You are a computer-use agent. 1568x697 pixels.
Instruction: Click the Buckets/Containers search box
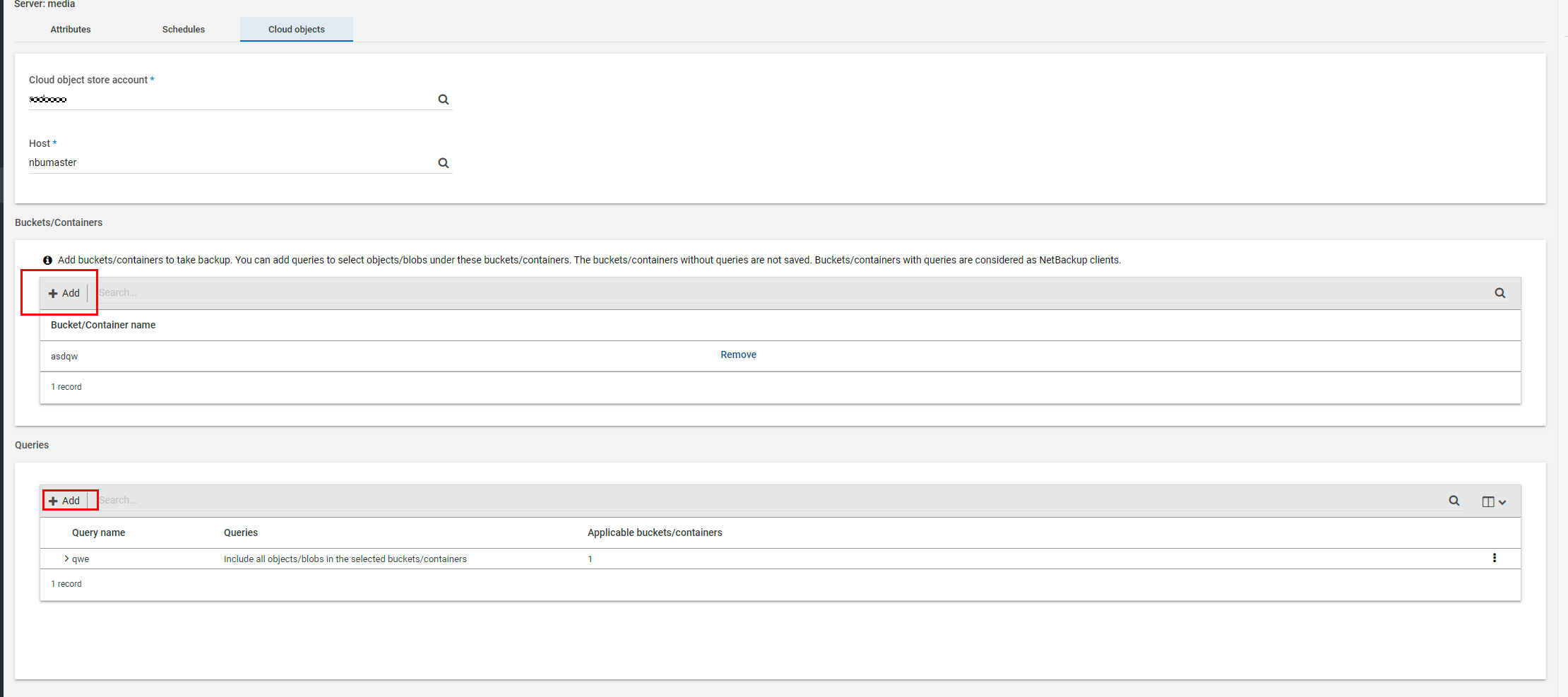pyautogui.click(x=791, y=292)
